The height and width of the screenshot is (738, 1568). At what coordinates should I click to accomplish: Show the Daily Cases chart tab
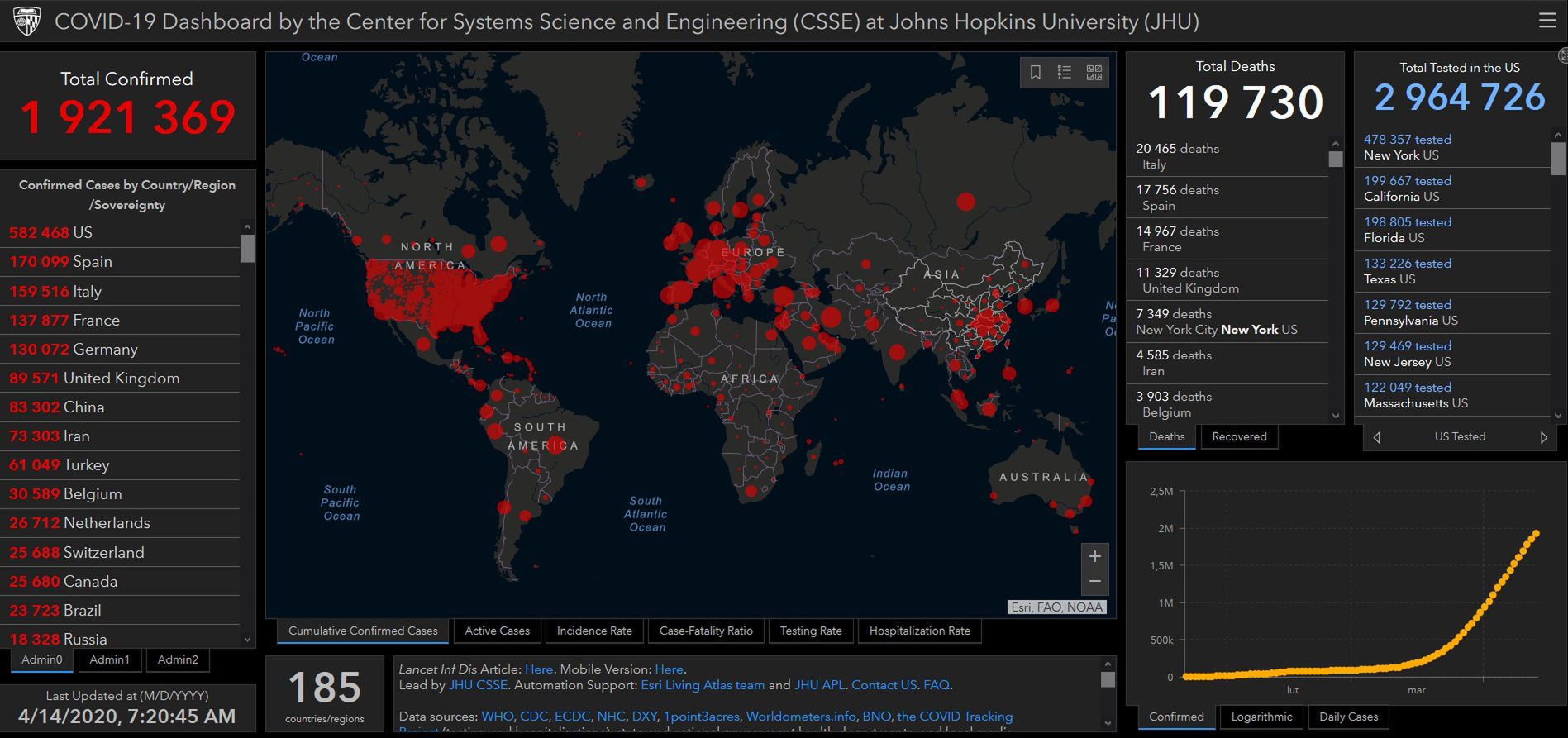point(1348,717)
